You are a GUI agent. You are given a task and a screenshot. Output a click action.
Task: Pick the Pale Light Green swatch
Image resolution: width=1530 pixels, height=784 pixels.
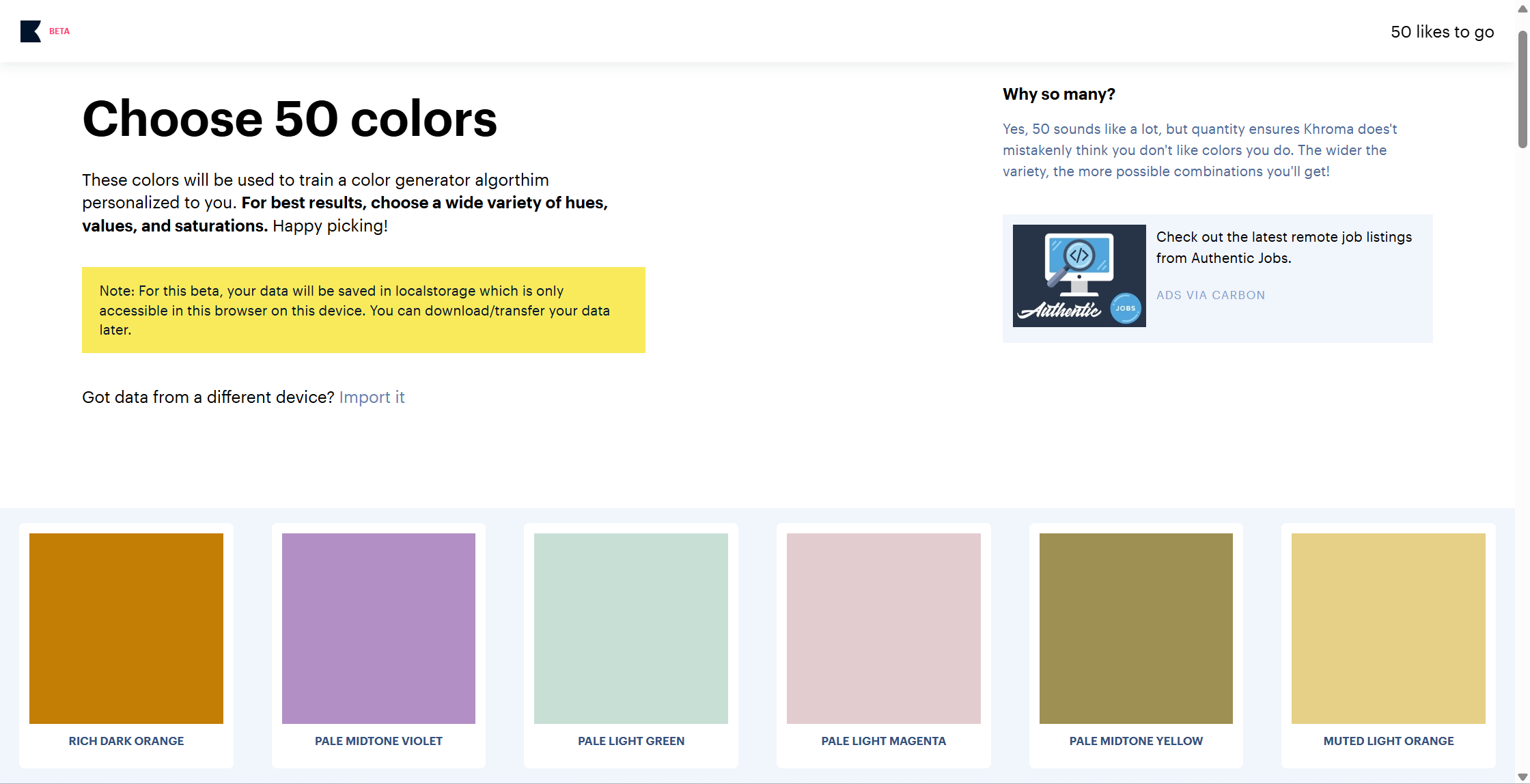630,628
